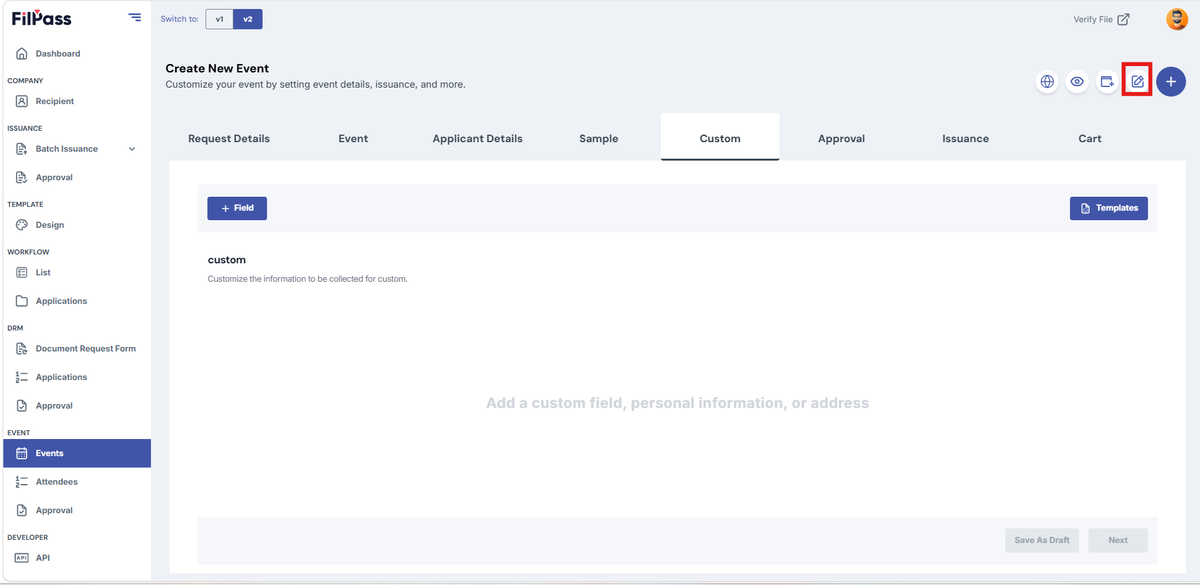Image resolution: width=1200 pixels, height=585 pixels.
Task: Open the user avatar profile menu
Action: tap(1177, 19)
